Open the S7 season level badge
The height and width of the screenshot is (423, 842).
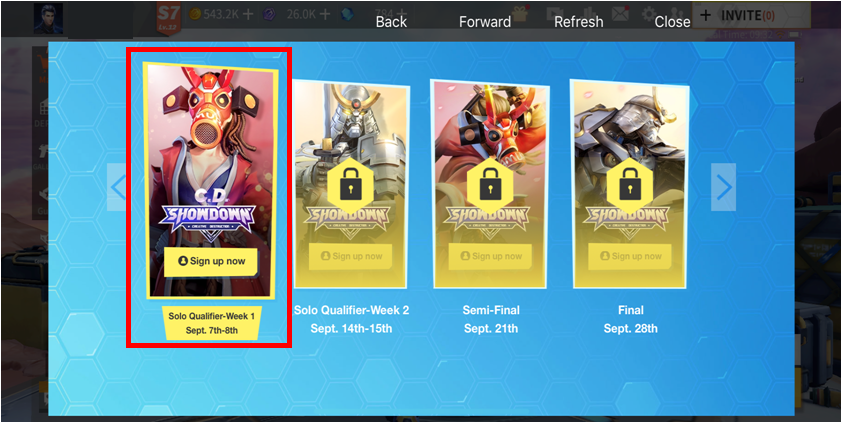point(168,18)
